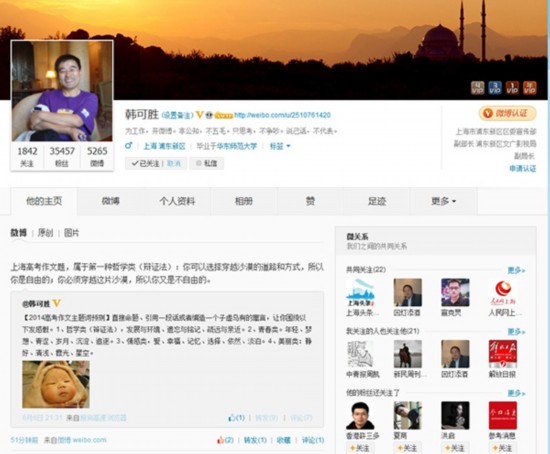Filter posts by 原创

click(x=45, y=233)
